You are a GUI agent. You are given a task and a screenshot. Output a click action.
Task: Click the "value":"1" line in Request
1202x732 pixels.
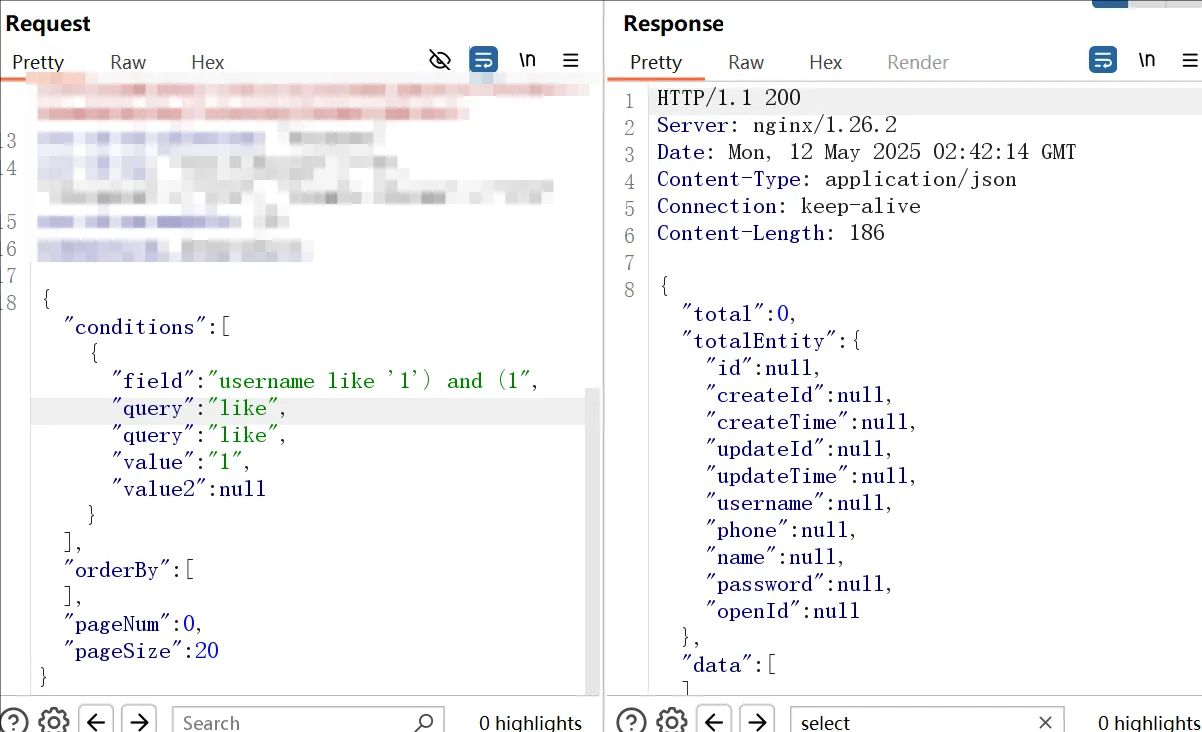(x=180, y=462)
